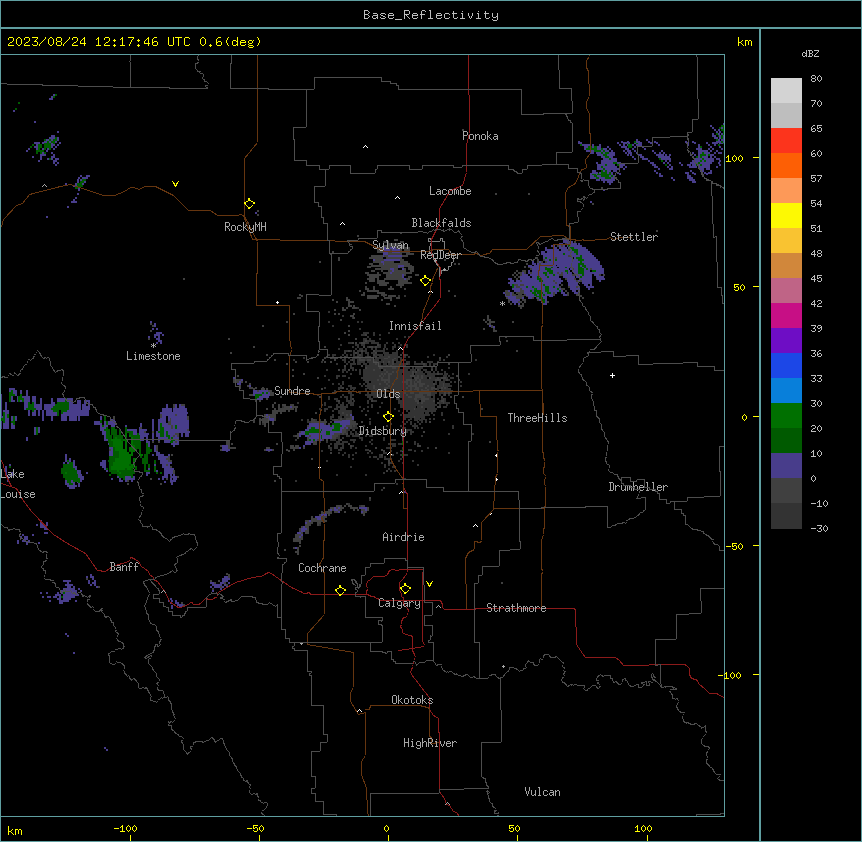Image resolution: width=862 pixels, height=842 pixels.
Task: Click the Airdrie city label
Action: tap(403, 537)
